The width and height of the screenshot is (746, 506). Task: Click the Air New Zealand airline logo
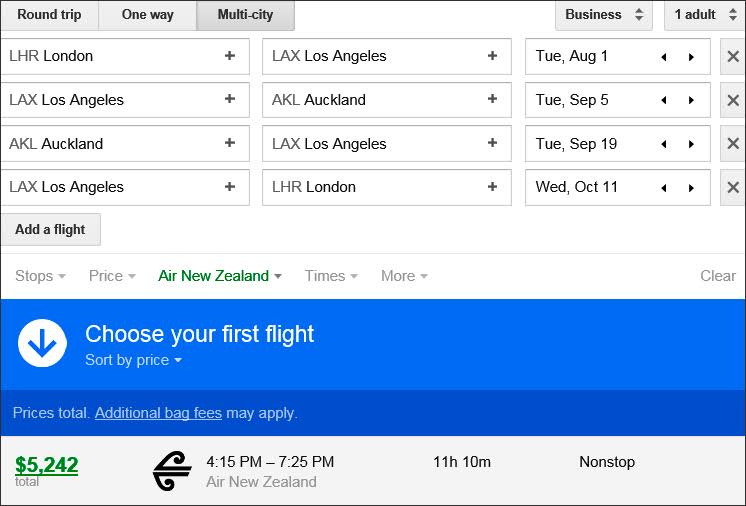point(172,470)
